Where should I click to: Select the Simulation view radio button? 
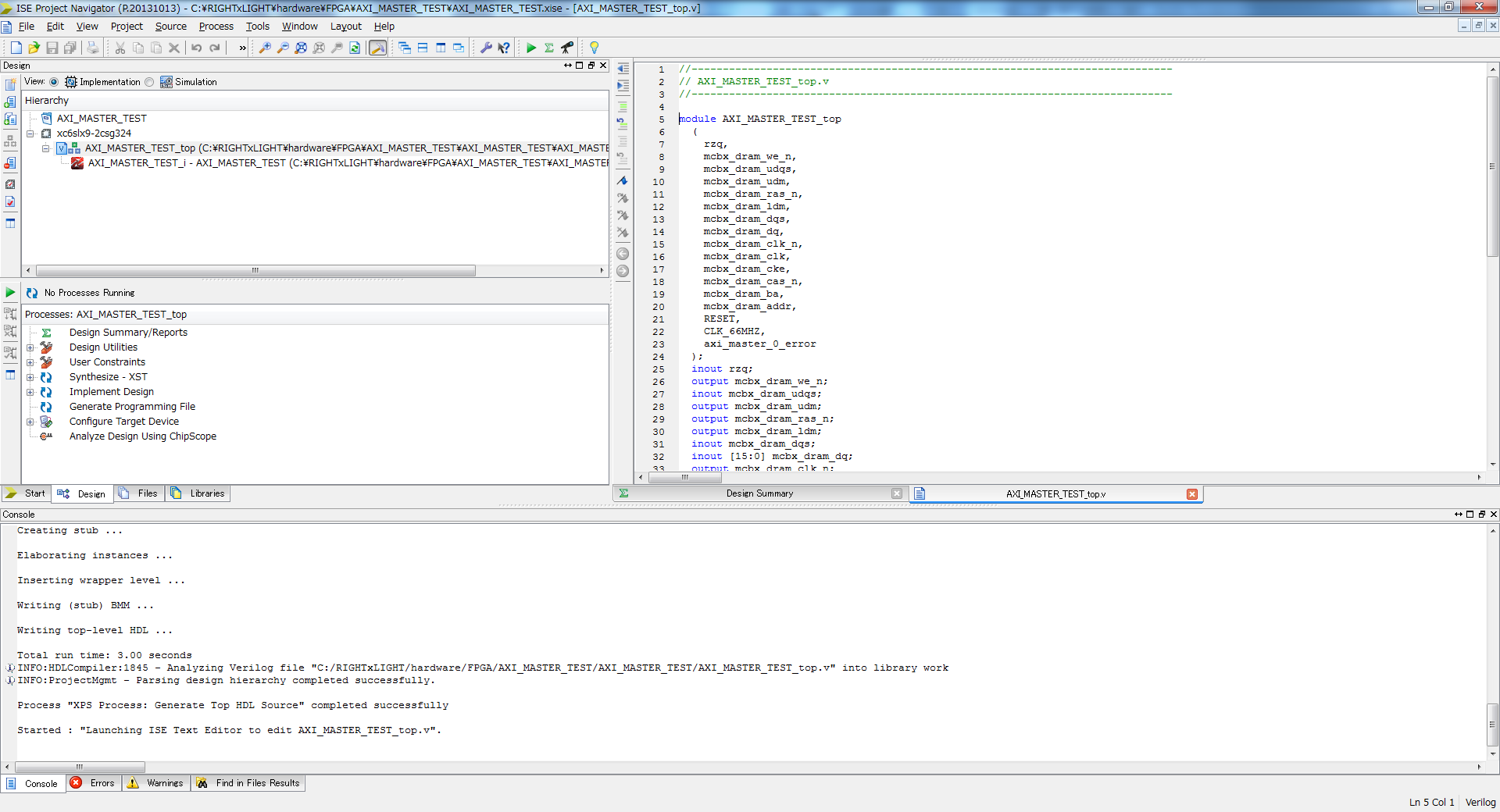click(x=149, y=82)
